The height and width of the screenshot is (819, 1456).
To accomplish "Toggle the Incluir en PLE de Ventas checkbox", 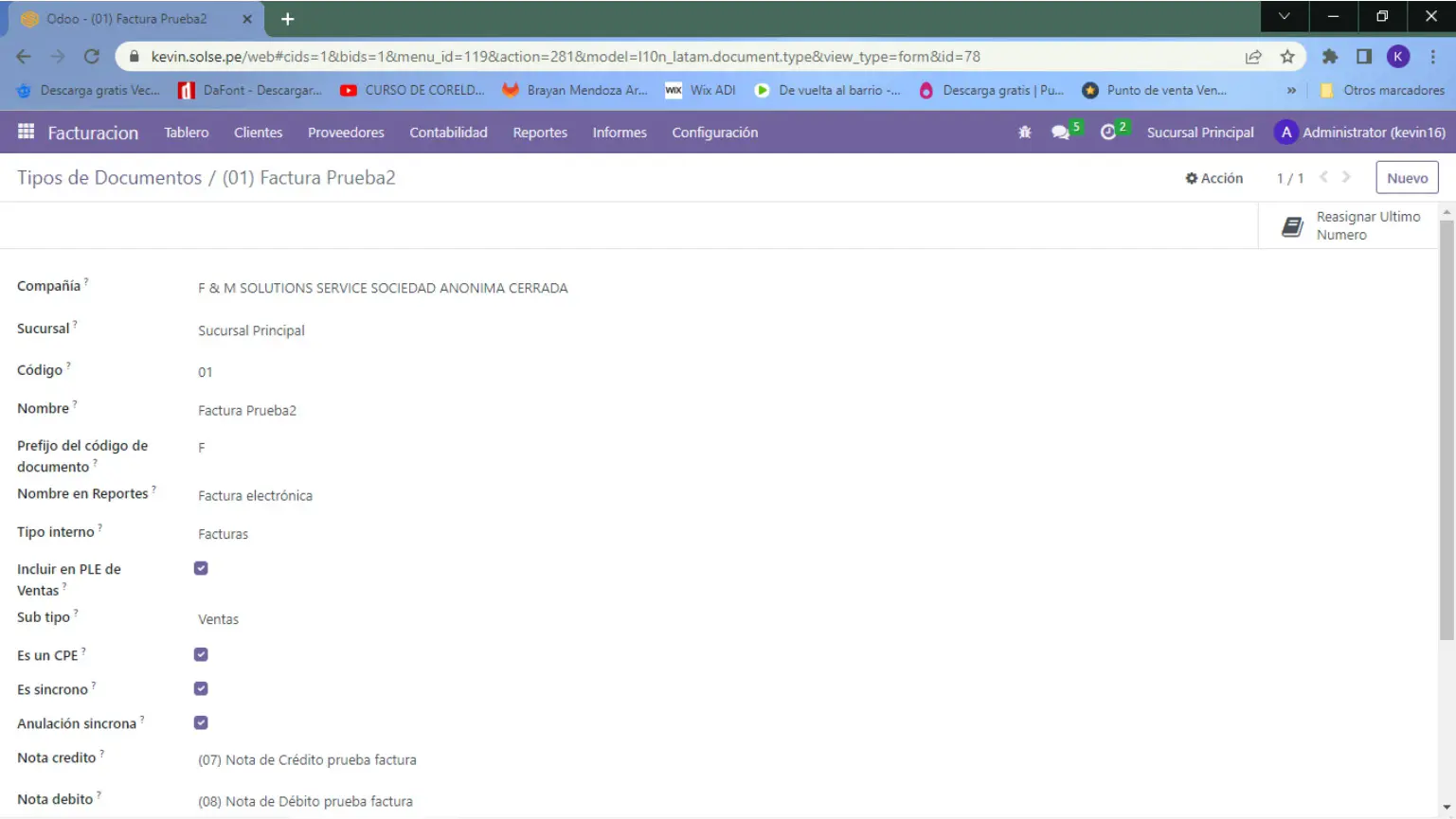I will (201, 568).
